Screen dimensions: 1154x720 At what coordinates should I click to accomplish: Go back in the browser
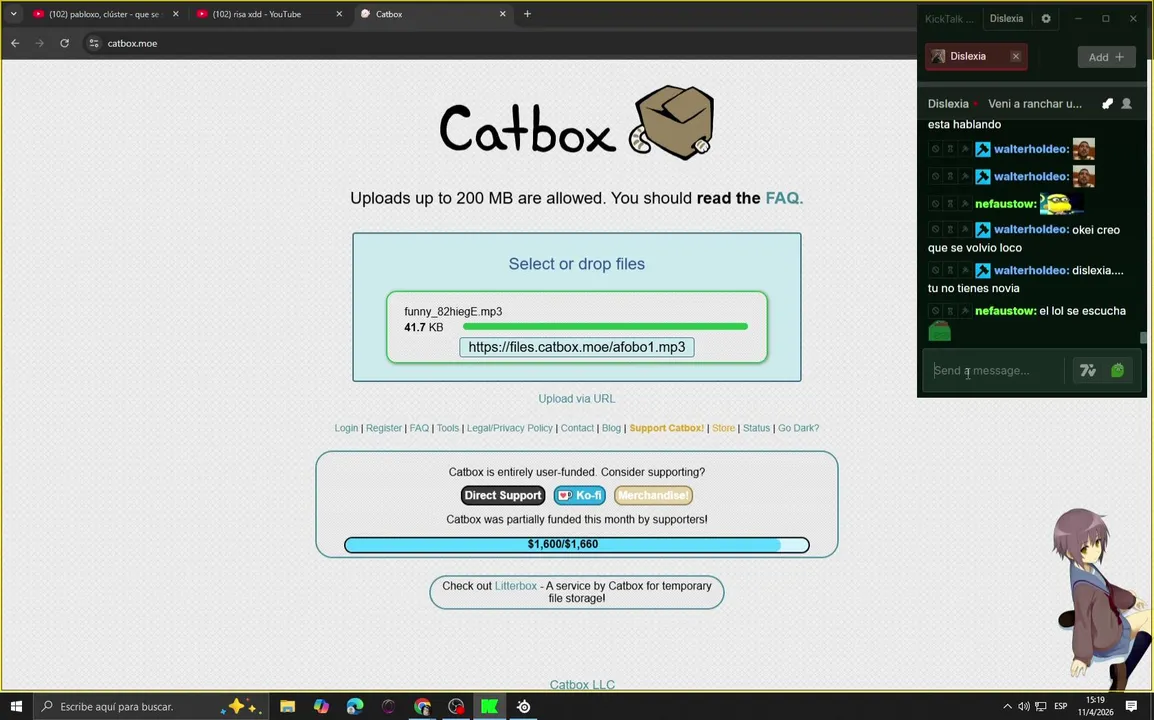click(x=15, y=43)
